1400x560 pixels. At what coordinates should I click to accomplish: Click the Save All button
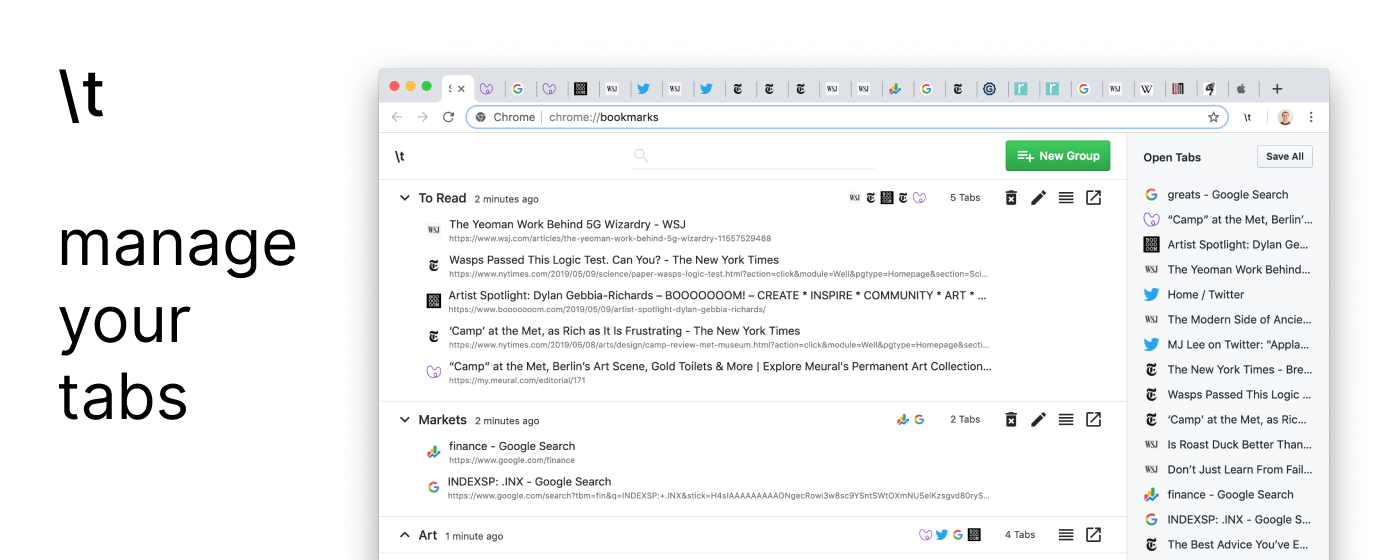(x=1285, y=156)
